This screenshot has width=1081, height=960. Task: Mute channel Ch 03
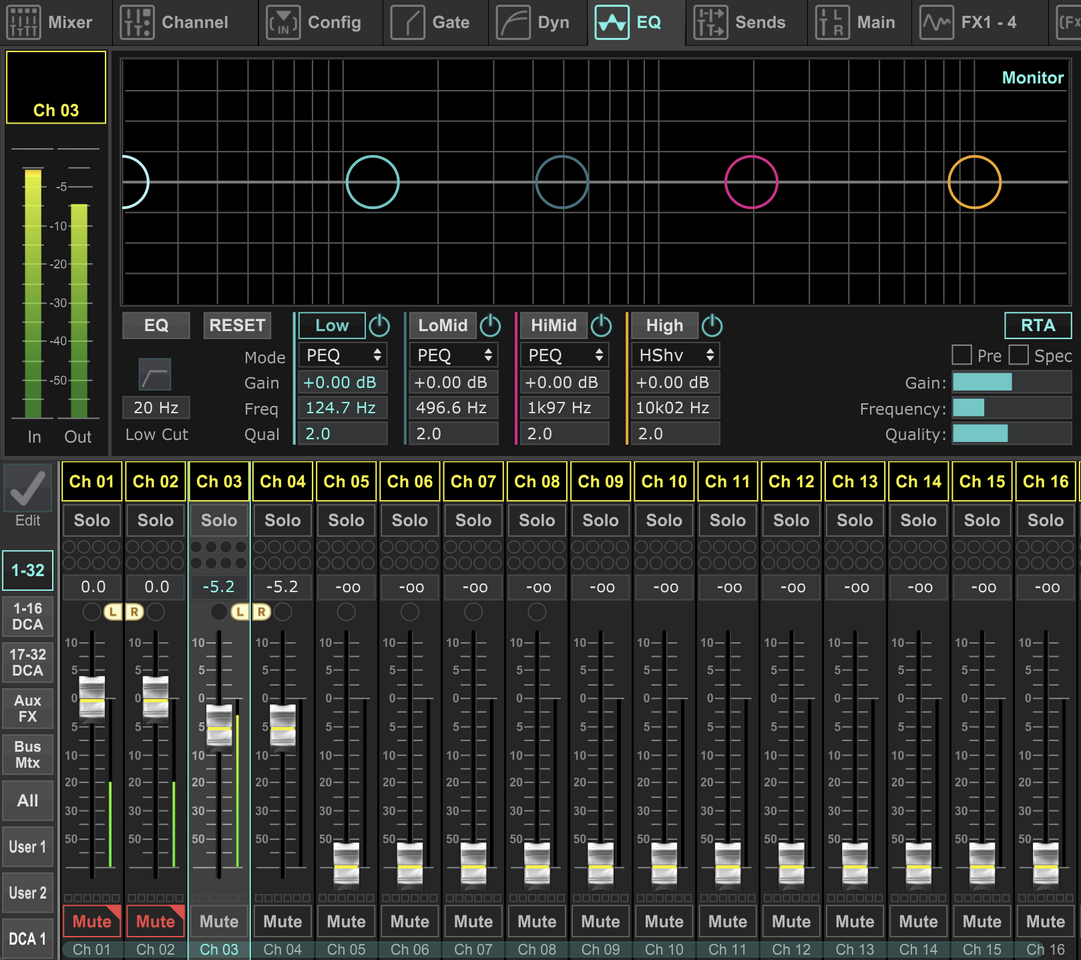[219, 921]
